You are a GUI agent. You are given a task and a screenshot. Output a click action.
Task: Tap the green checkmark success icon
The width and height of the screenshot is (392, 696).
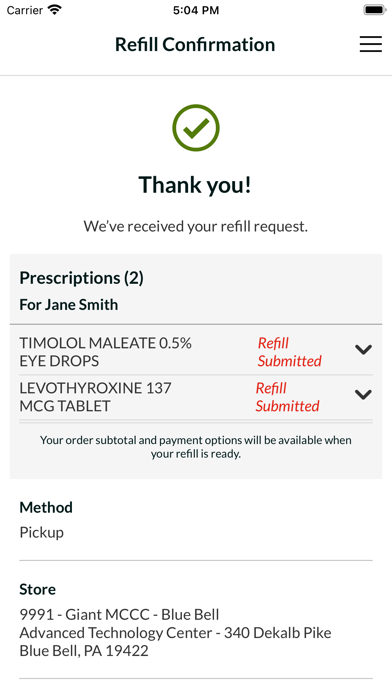pos(196,127)
